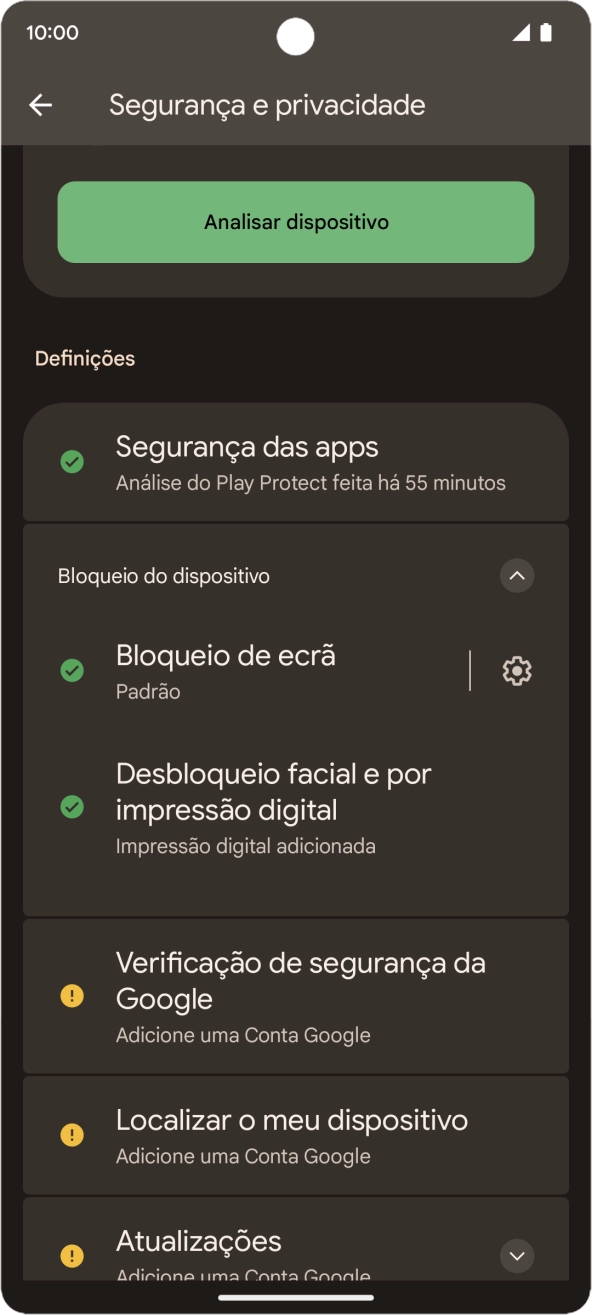This screenshot has width=592, height=1315.
Task: Tap the back arrow in the top bar
Action: 40,104
